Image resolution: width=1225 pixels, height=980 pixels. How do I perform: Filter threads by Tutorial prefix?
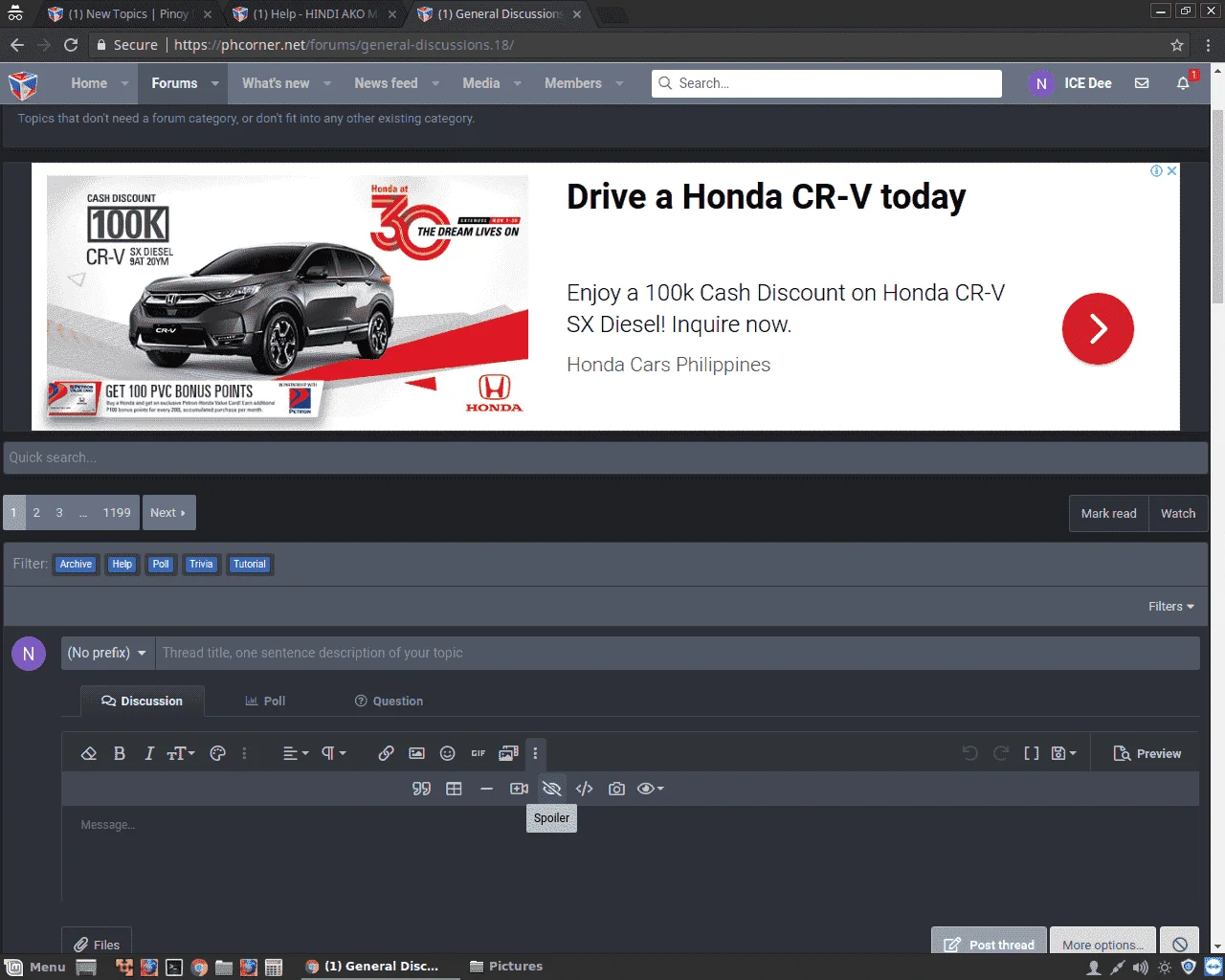pyautogui.click(x=250, y=564)
